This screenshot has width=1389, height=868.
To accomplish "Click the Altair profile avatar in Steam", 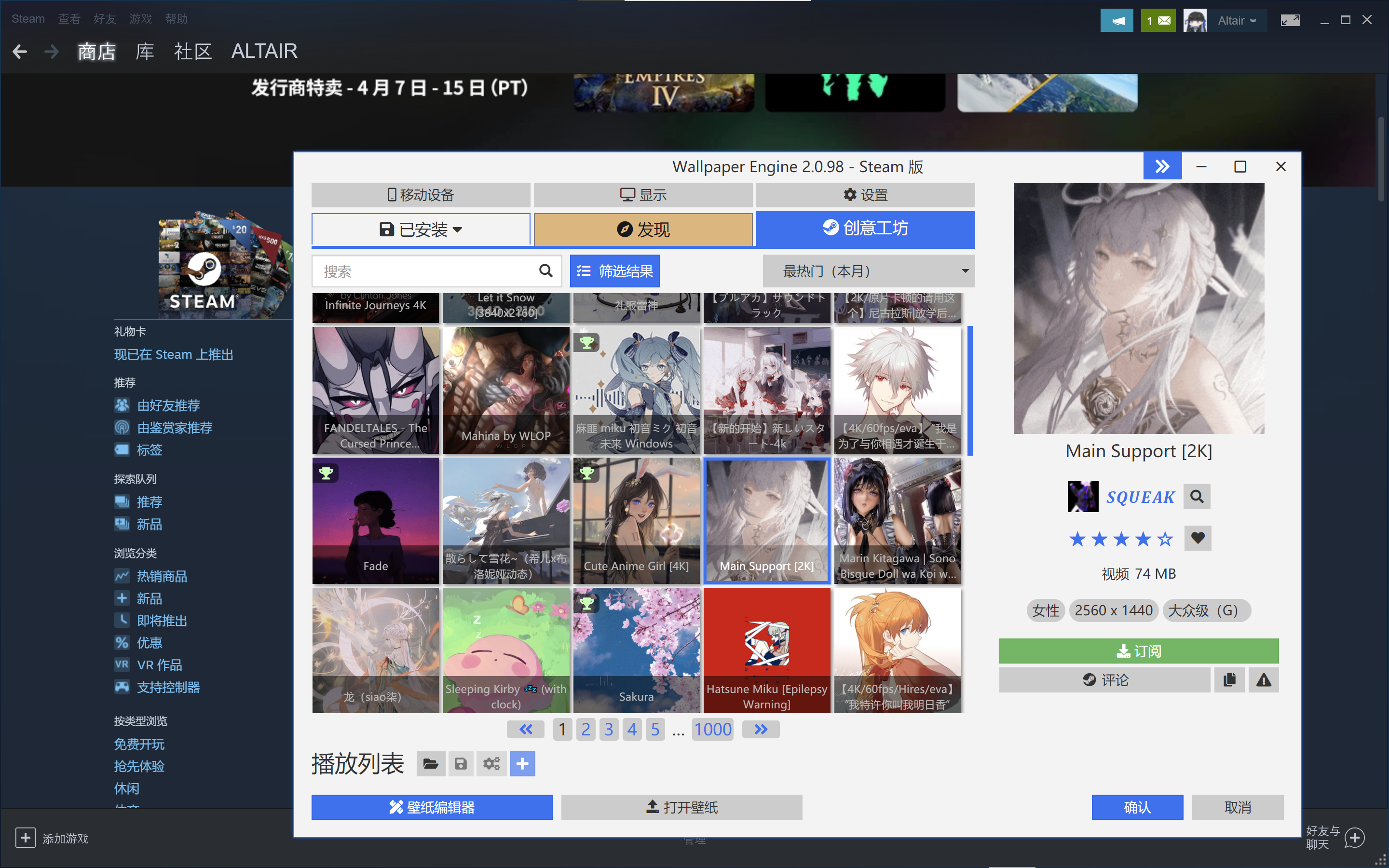I will pos(1195,21).
